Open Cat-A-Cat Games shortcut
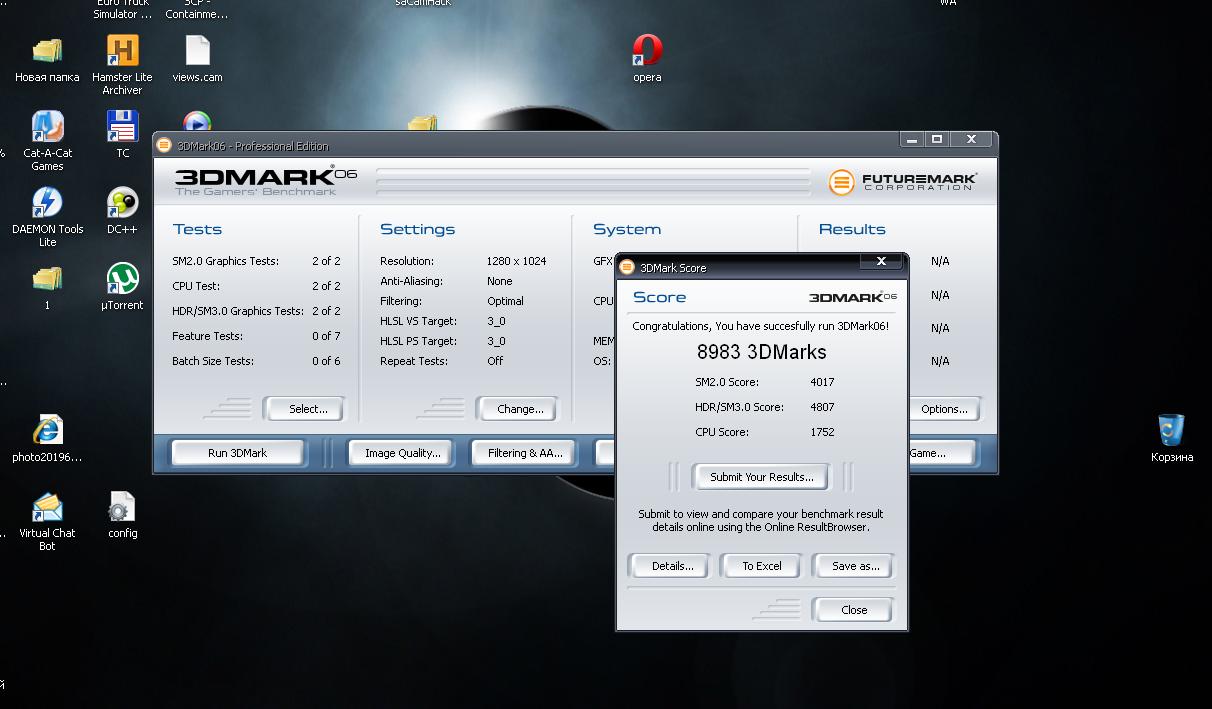 pyautogui.click(x=47, y=127)
